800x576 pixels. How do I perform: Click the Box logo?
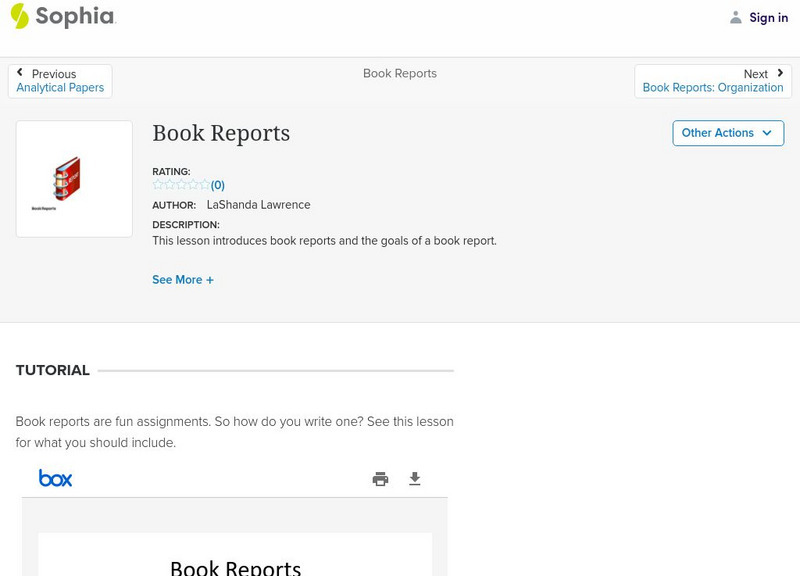tap(55, 478)
